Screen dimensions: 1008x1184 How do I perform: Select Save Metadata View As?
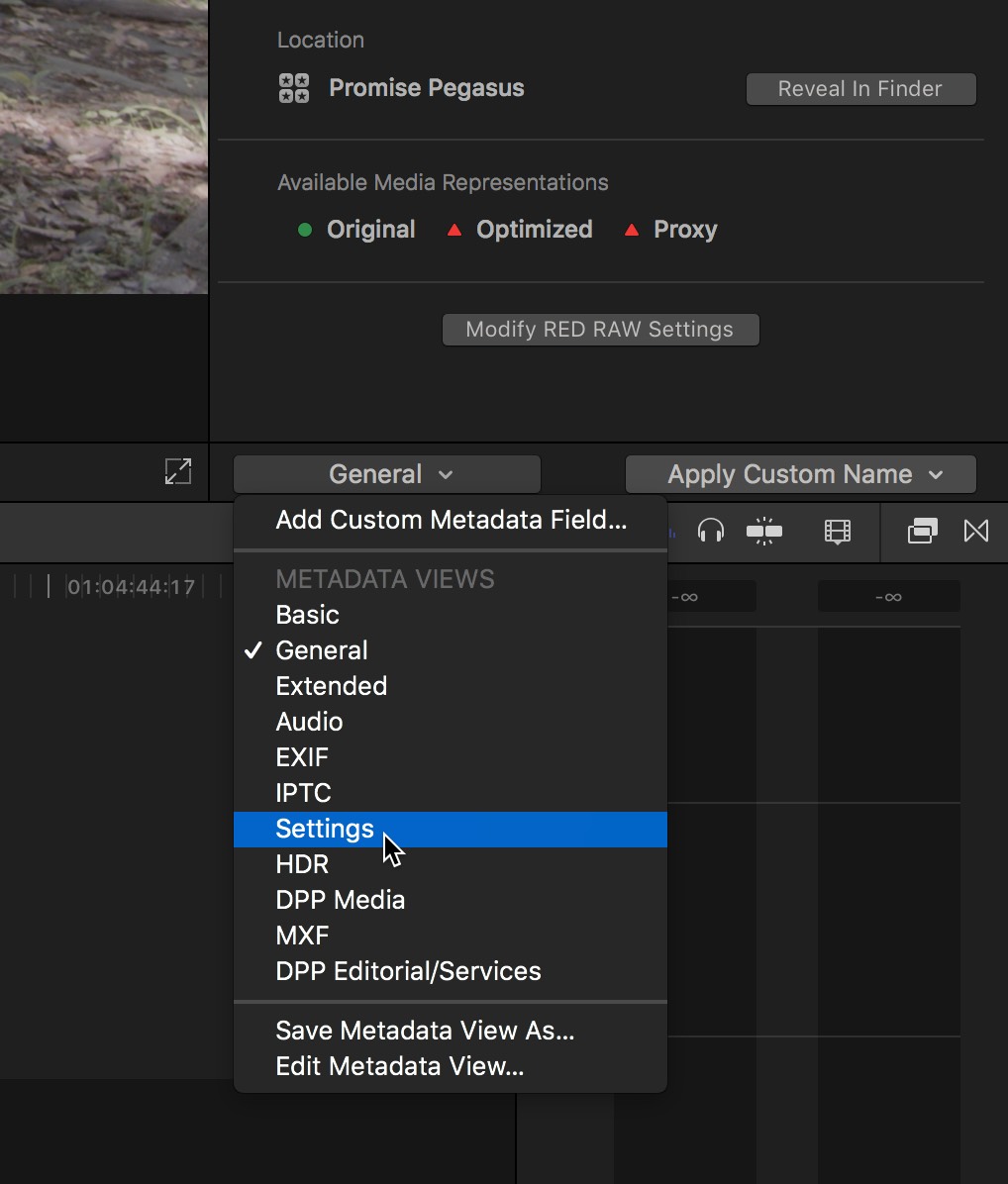[x=425, y=1031]
